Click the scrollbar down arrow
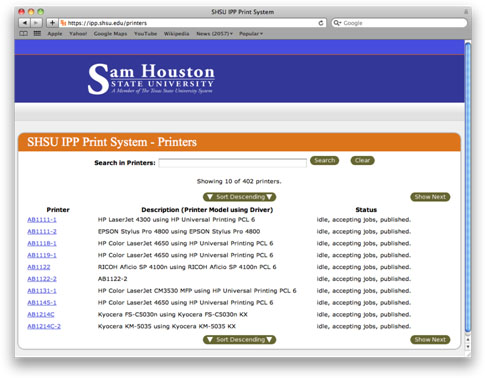 coord(468,347)
